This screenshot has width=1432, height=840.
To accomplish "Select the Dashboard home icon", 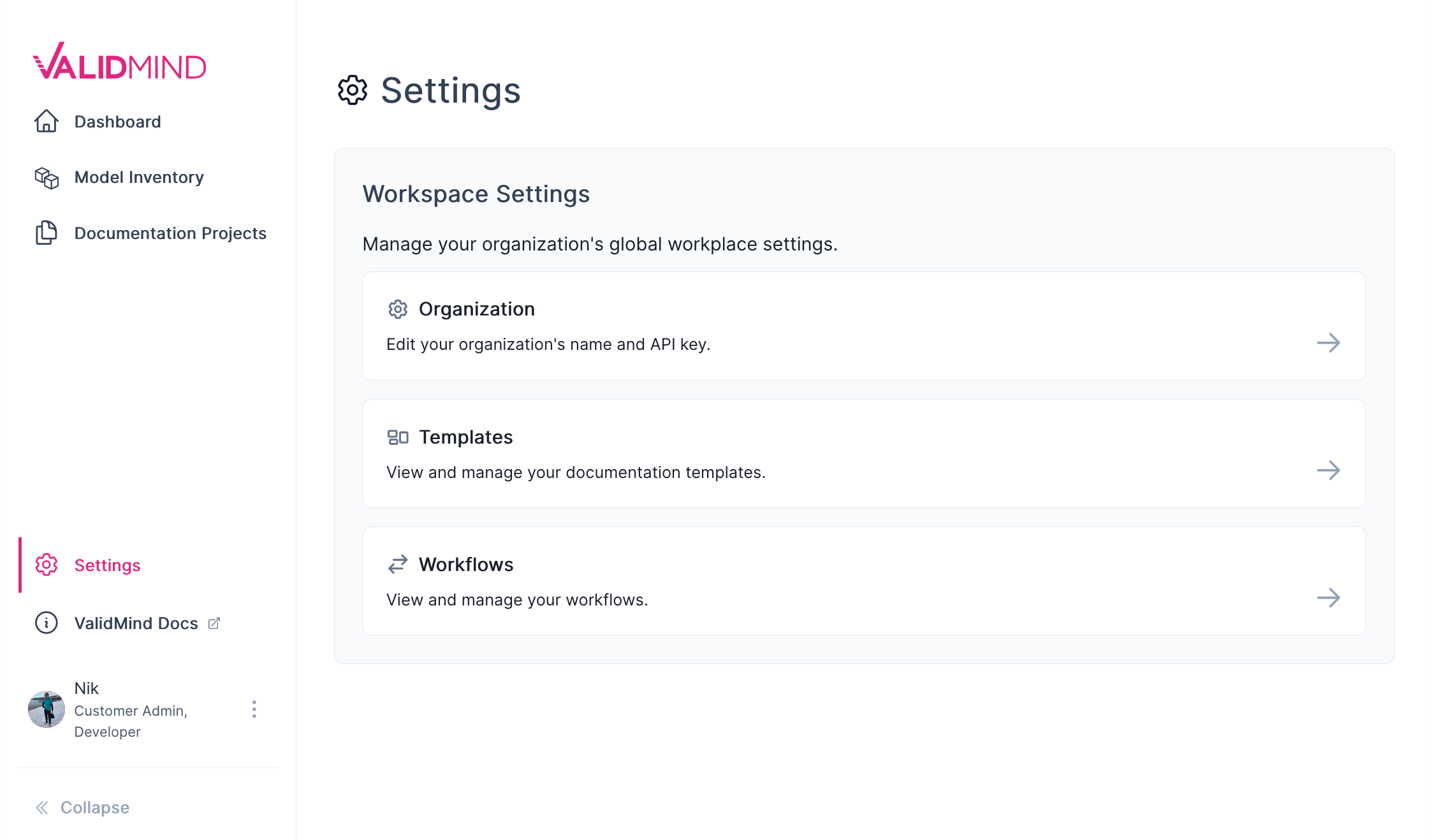I will point(46,121).
